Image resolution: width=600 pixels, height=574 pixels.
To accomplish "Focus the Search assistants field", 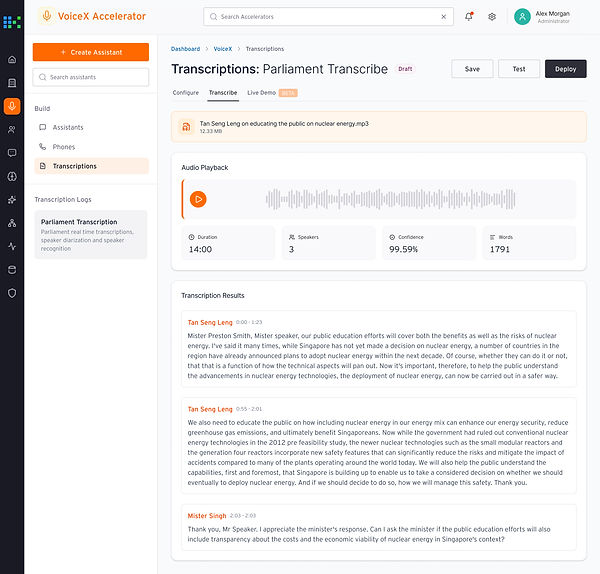I will coord(91,77).
